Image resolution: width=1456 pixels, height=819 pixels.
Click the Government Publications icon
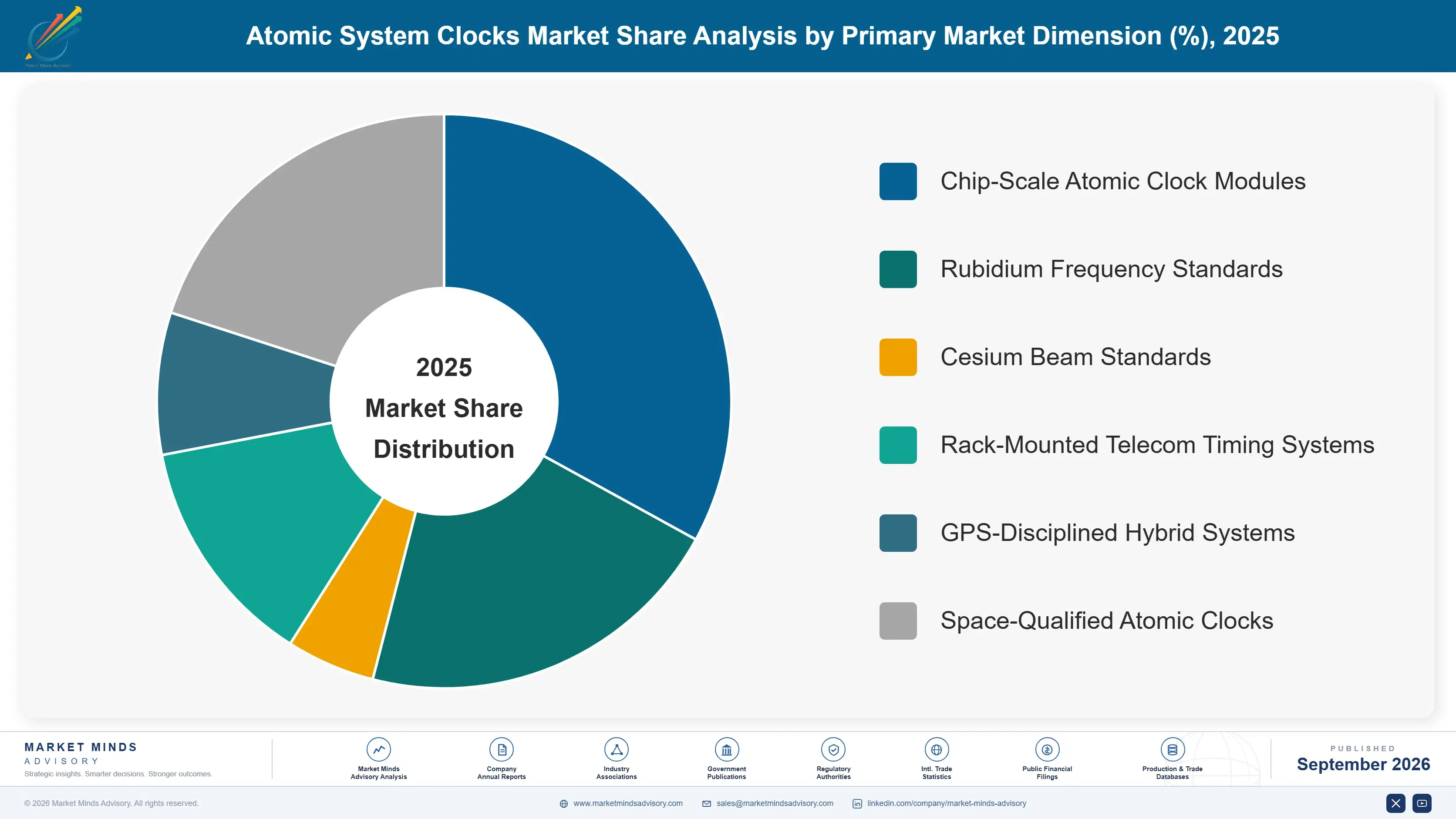(726, 749)
